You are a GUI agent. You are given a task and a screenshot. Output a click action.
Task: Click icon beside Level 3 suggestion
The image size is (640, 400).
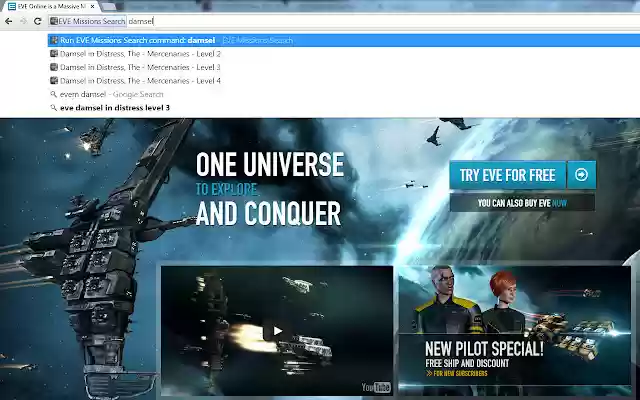pos(53,67)
